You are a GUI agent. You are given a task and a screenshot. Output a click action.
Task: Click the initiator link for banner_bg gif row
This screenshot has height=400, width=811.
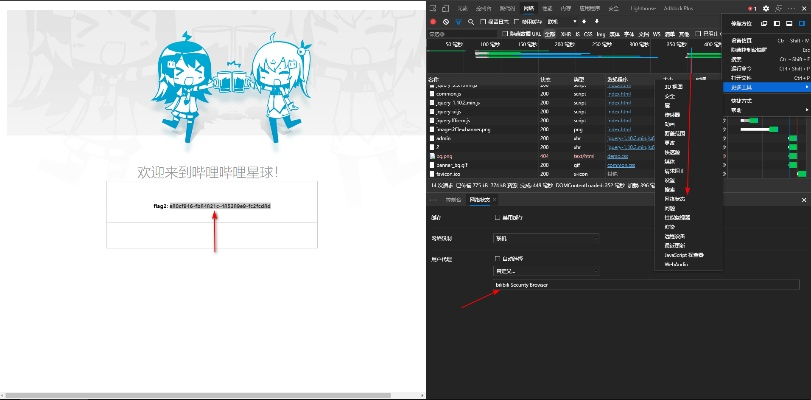(621, 165)
